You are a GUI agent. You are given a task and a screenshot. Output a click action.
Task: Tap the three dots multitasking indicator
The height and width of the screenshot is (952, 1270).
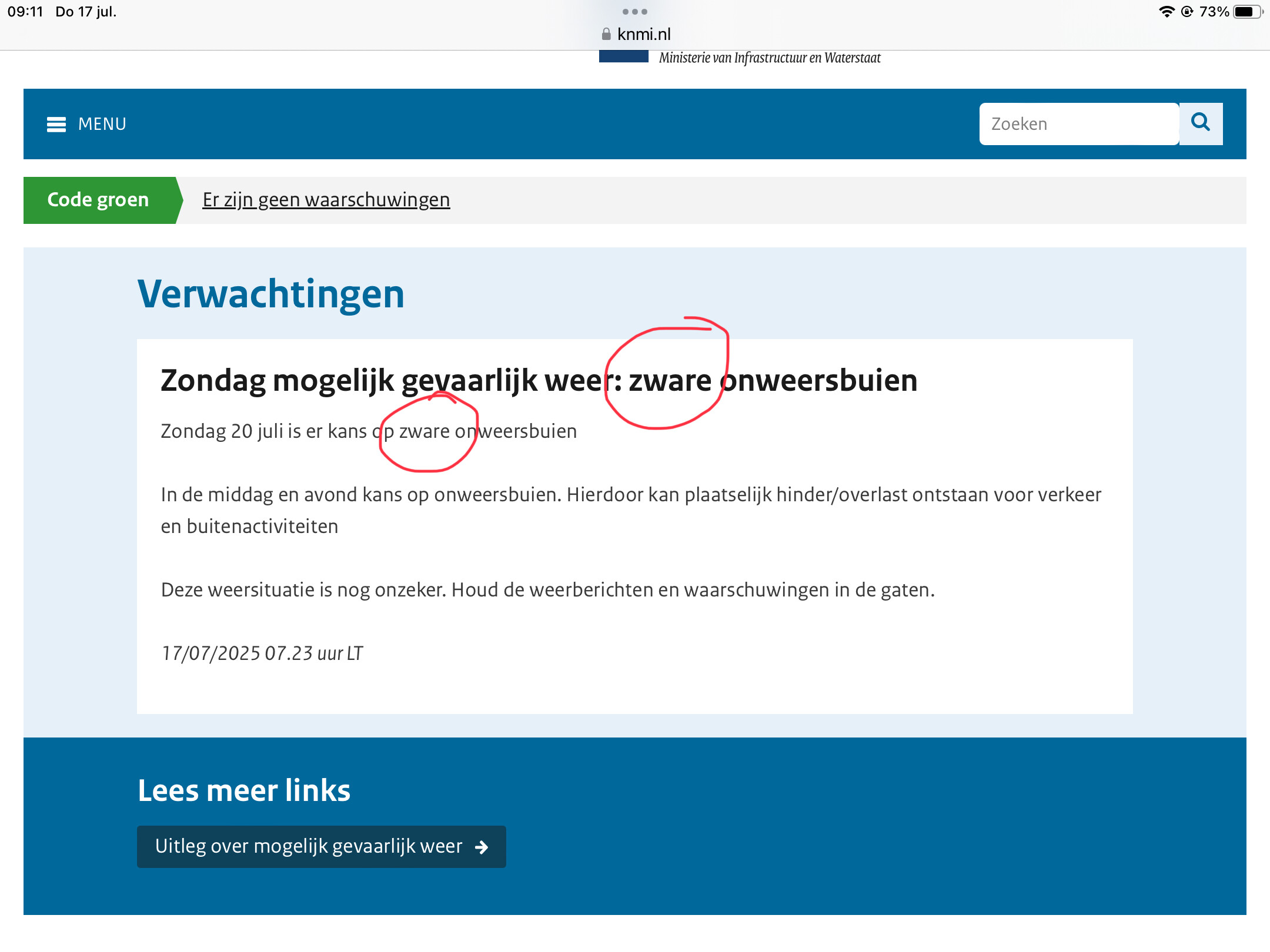pos(635,12)
